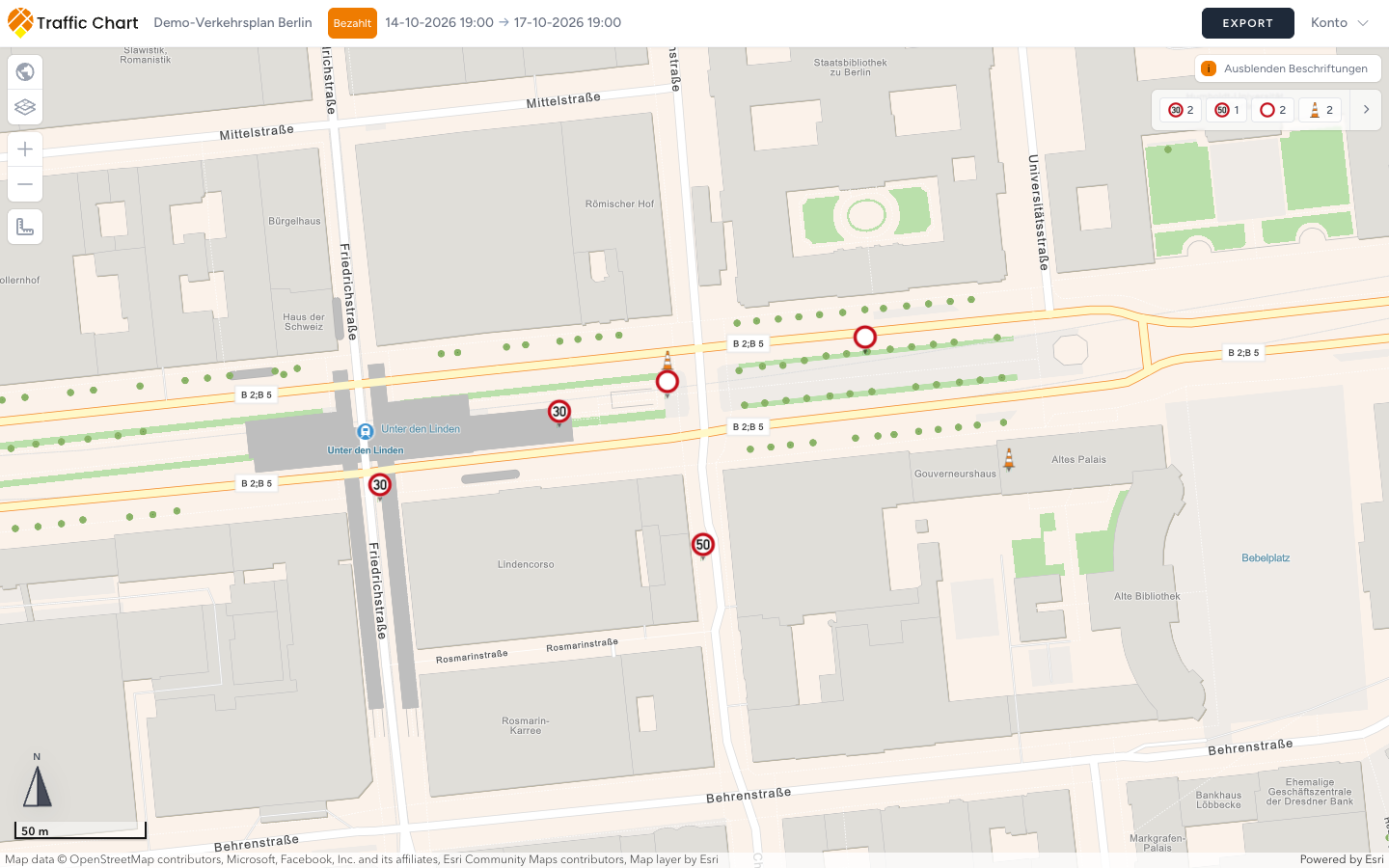Click the Bürgelhaus building label

point(294,221)
